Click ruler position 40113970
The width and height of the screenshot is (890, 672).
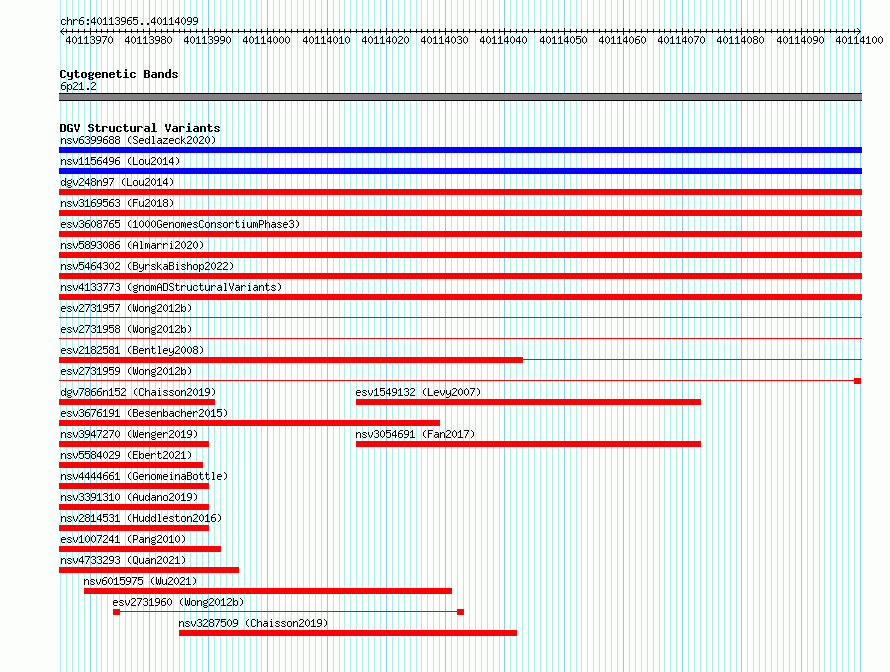click(x=89, y=40)
